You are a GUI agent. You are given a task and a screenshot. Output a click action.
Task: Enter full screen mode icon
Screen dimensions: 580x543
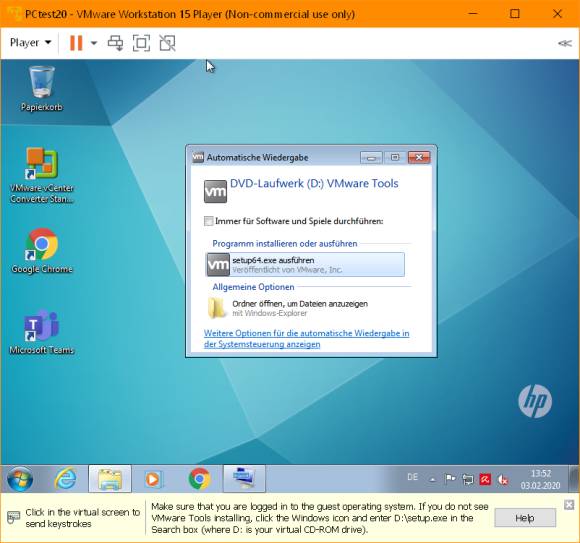pos(141,43)
